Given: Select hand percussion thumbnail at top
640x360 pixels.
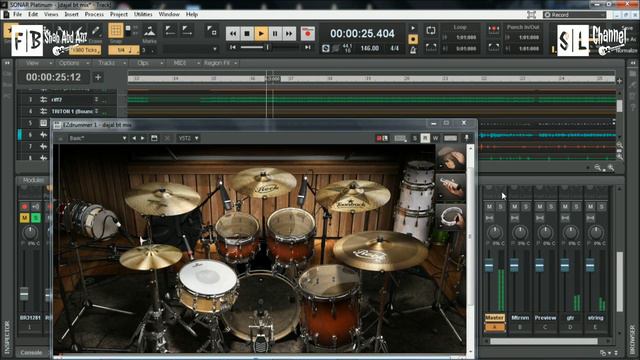Looking at the screenshot, I should [451, 158].
